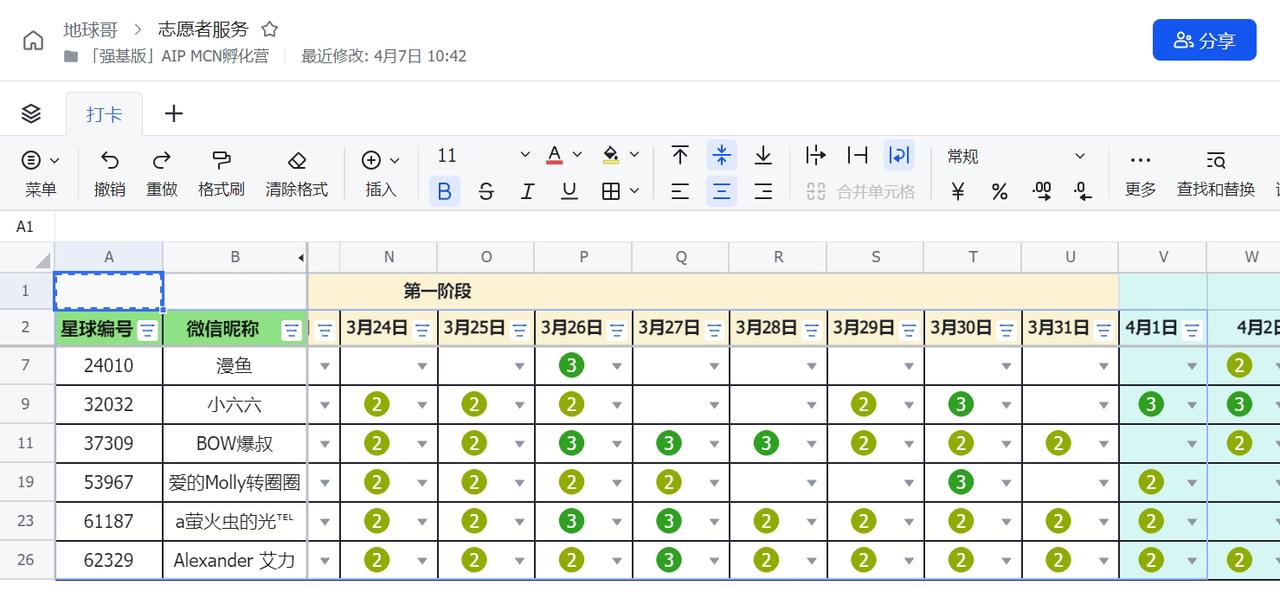Increase decimal places
The image size is (1280, 611).
tap(1041, 191)
